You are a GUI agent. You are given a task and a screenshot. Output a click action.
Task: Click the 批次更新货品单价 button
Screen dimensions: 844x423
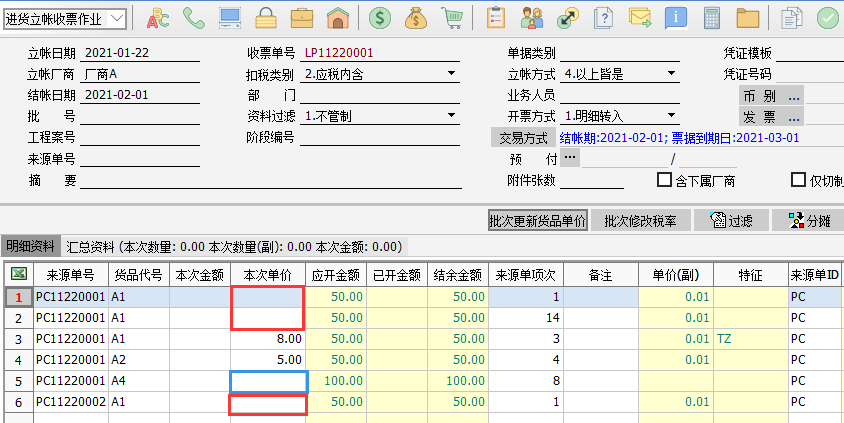537,221
